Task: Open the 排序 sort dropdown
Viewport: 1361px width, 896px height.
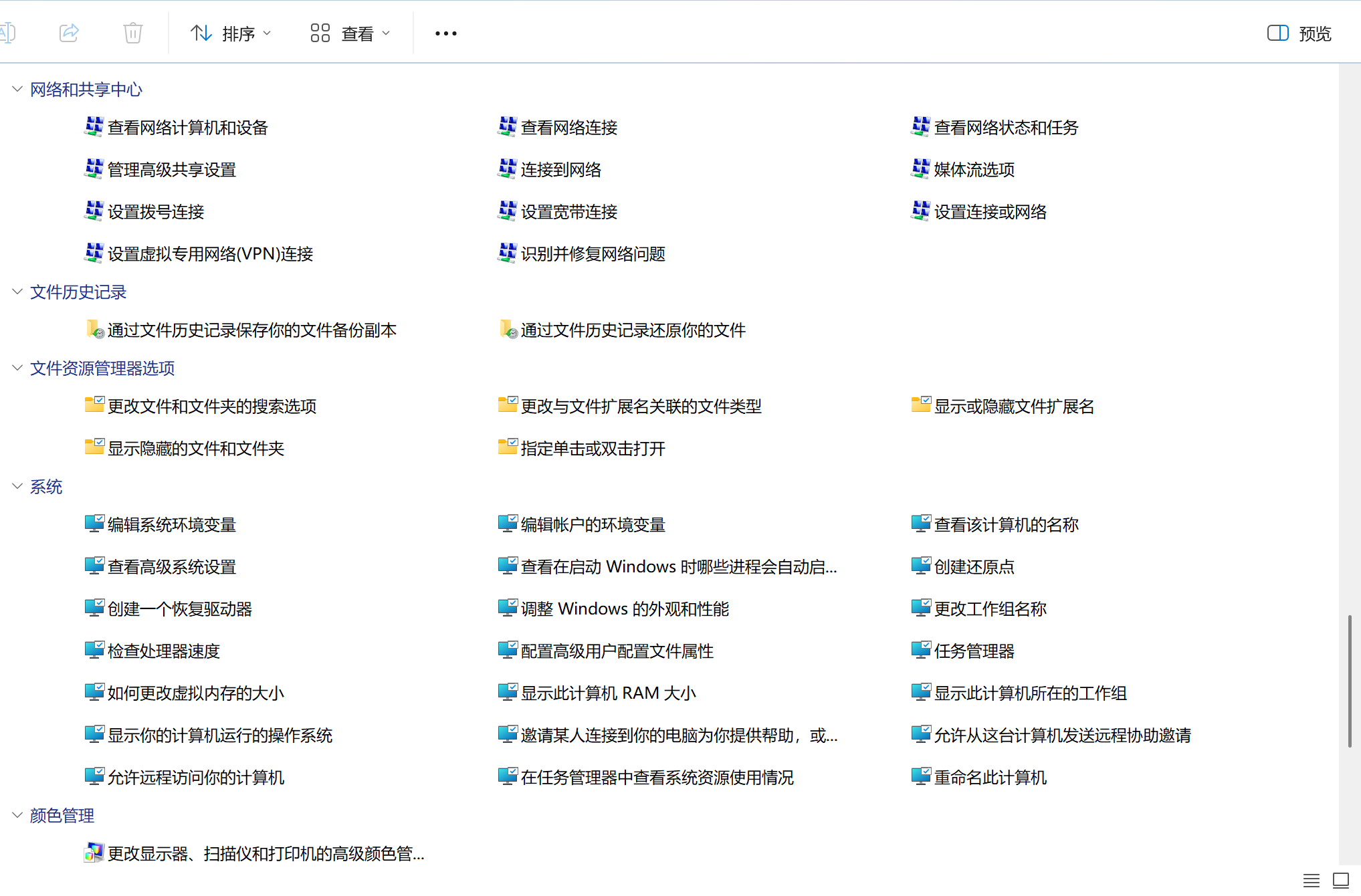Action: 231,33
